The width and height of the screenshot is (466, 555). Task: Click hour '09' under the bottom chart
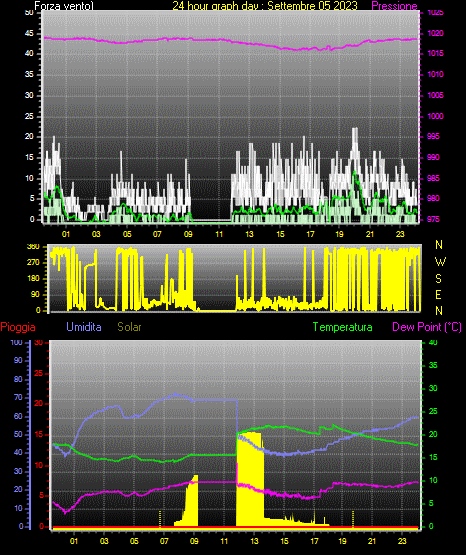(194, 541)
